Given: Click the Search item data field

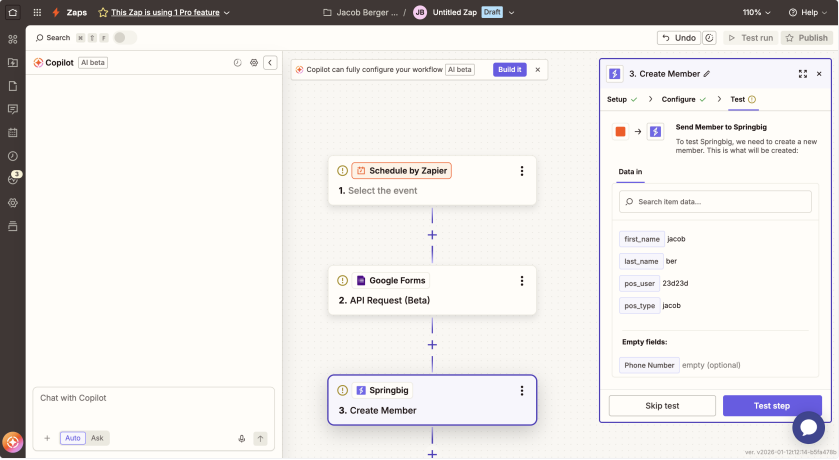Looking at the screenshot, I should (715, 202).
